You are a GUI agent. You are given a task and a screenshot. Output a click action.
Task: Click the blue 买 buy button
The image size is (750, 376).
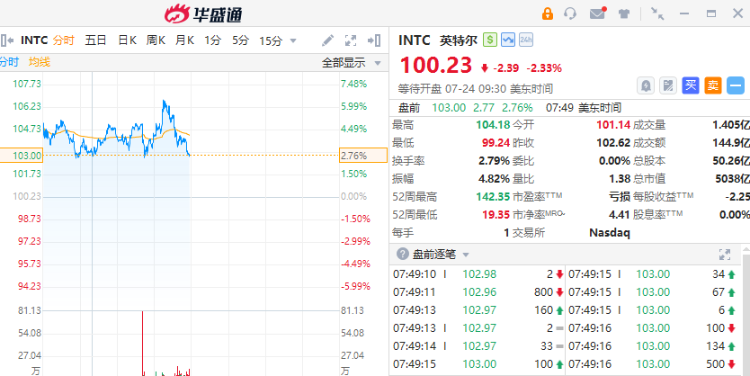coord(690,86)
